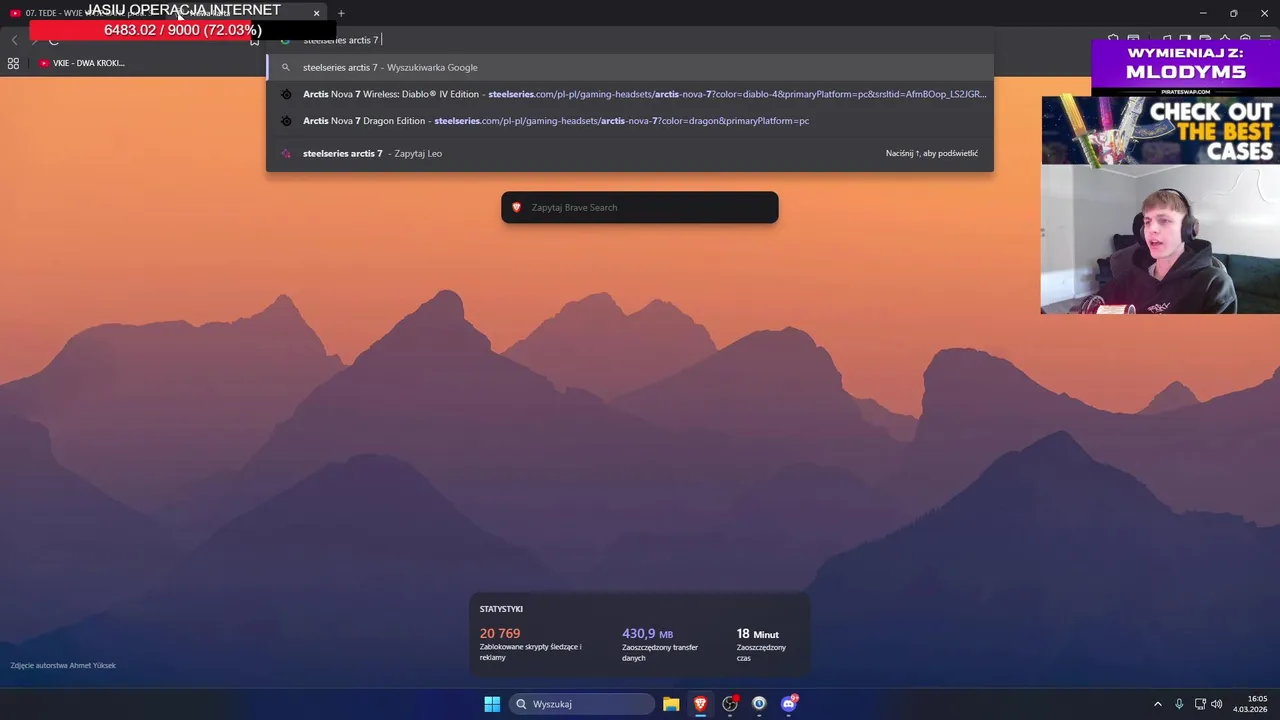Image resolution: width=1280 pixels, height=720 pixels.
Task: Click the SteelSeries favicon on Dragon Edition suggestion
Action: (x=285, y=121)
